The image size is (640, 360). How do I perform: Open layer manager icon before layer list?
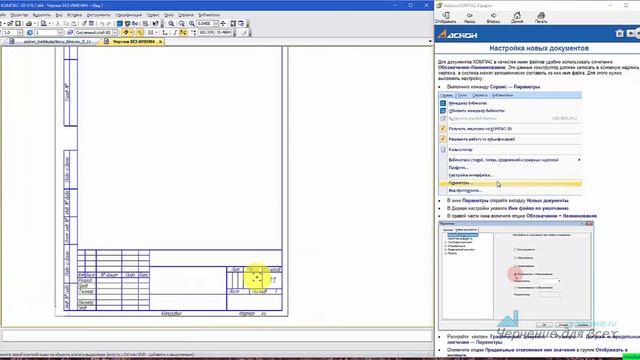pyautogui.click(x=70, y=32)
